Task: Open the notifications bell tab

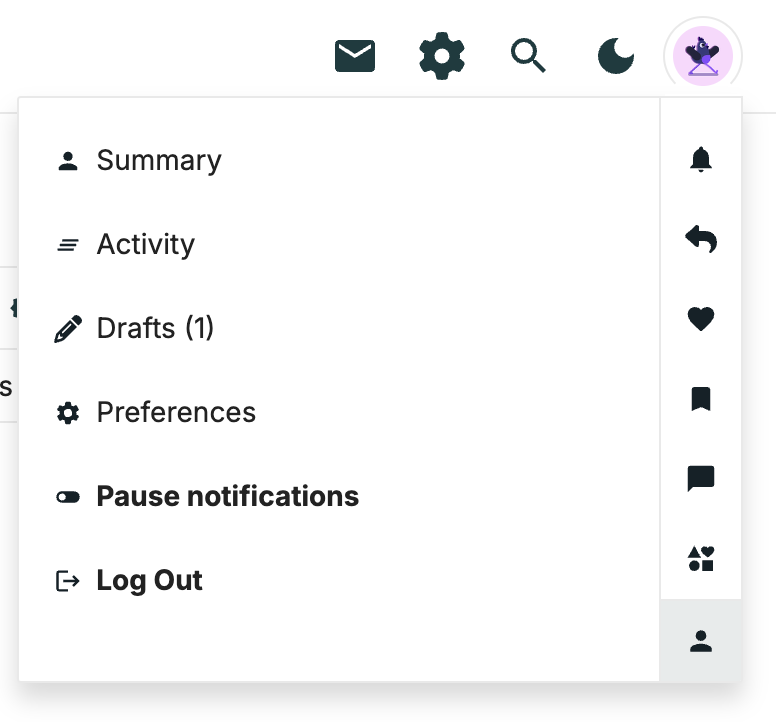Action: click(701, 159)
